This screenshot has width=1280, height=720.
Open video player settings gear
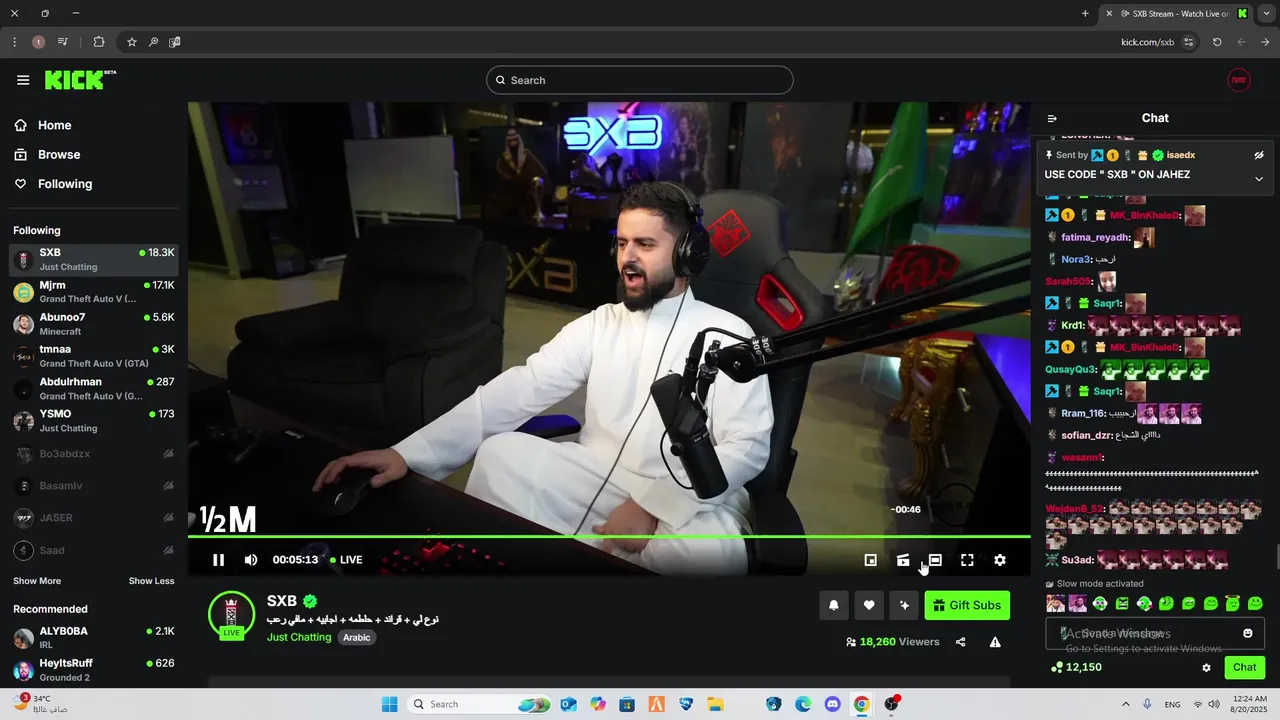pos(1000,560)
